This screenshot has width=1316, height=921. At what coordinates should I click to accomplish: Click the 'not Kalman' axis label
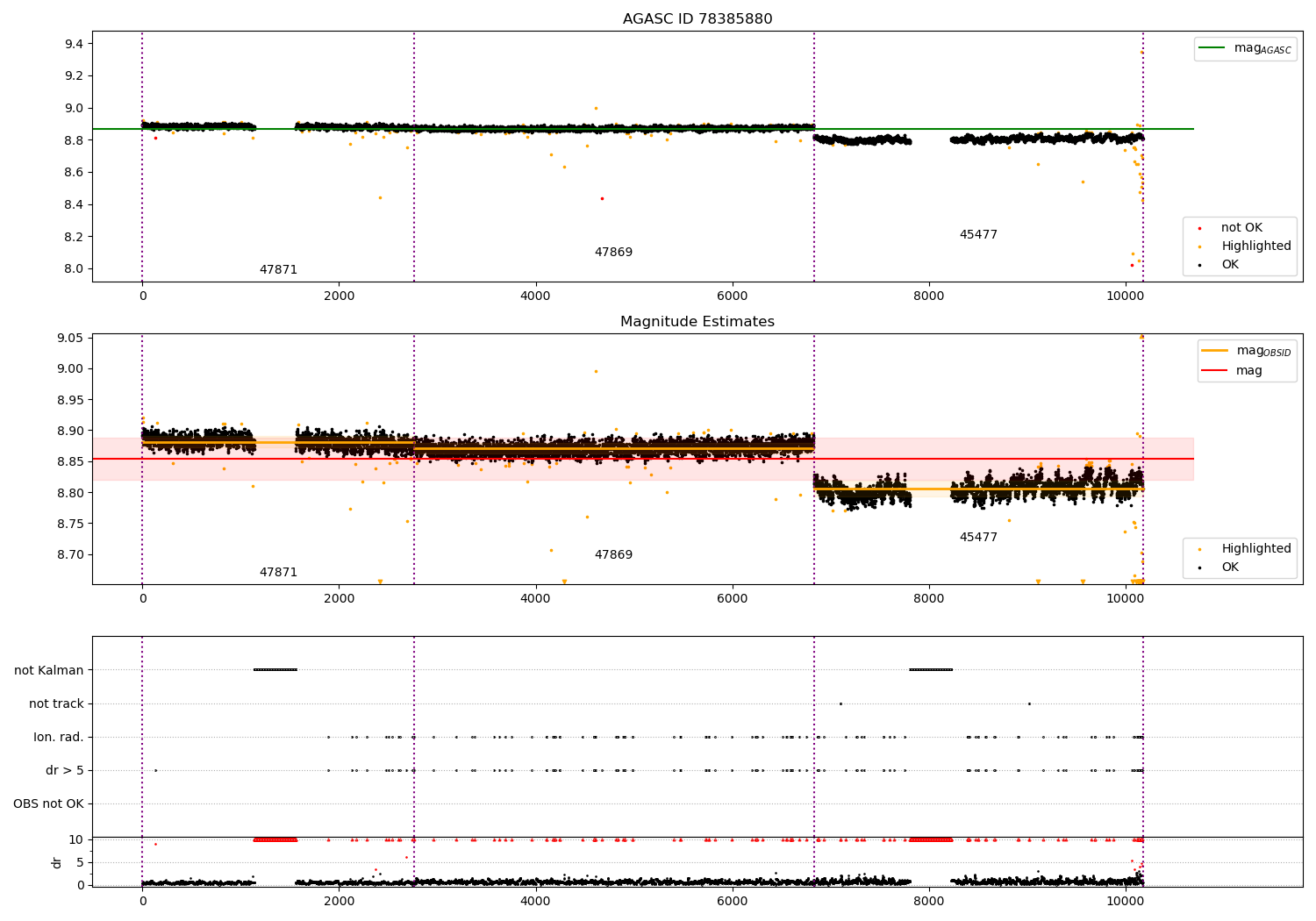tap(49, 671)
